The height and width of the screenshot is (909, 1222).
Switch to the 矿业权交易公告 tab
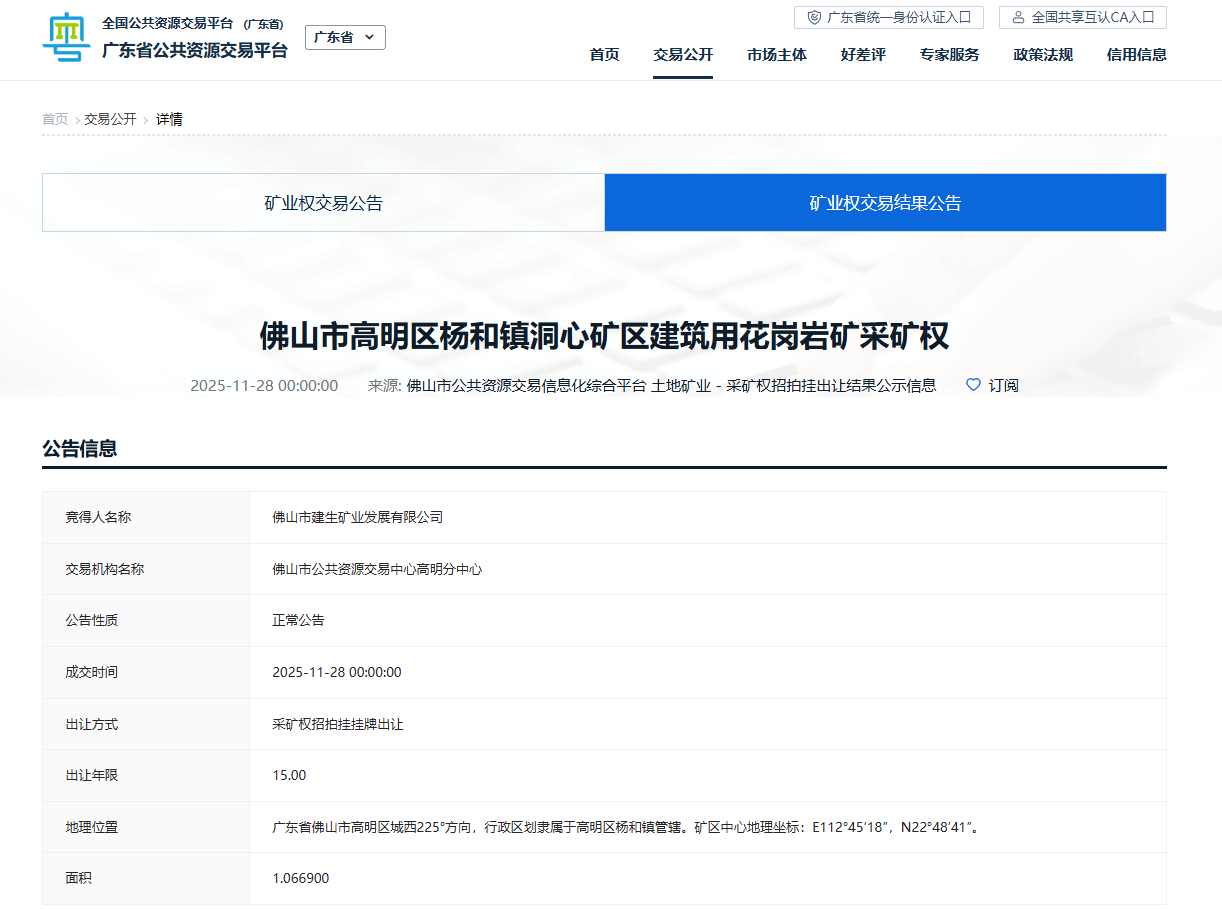pyautogui.click(x=323, y=203)
